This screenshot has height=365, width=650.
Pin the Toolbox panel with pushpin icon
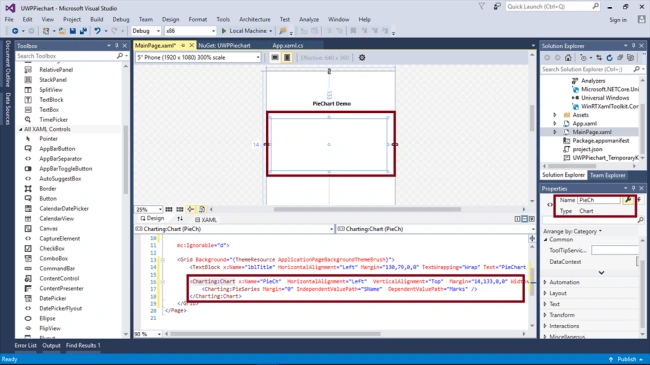tap(117, 46)
